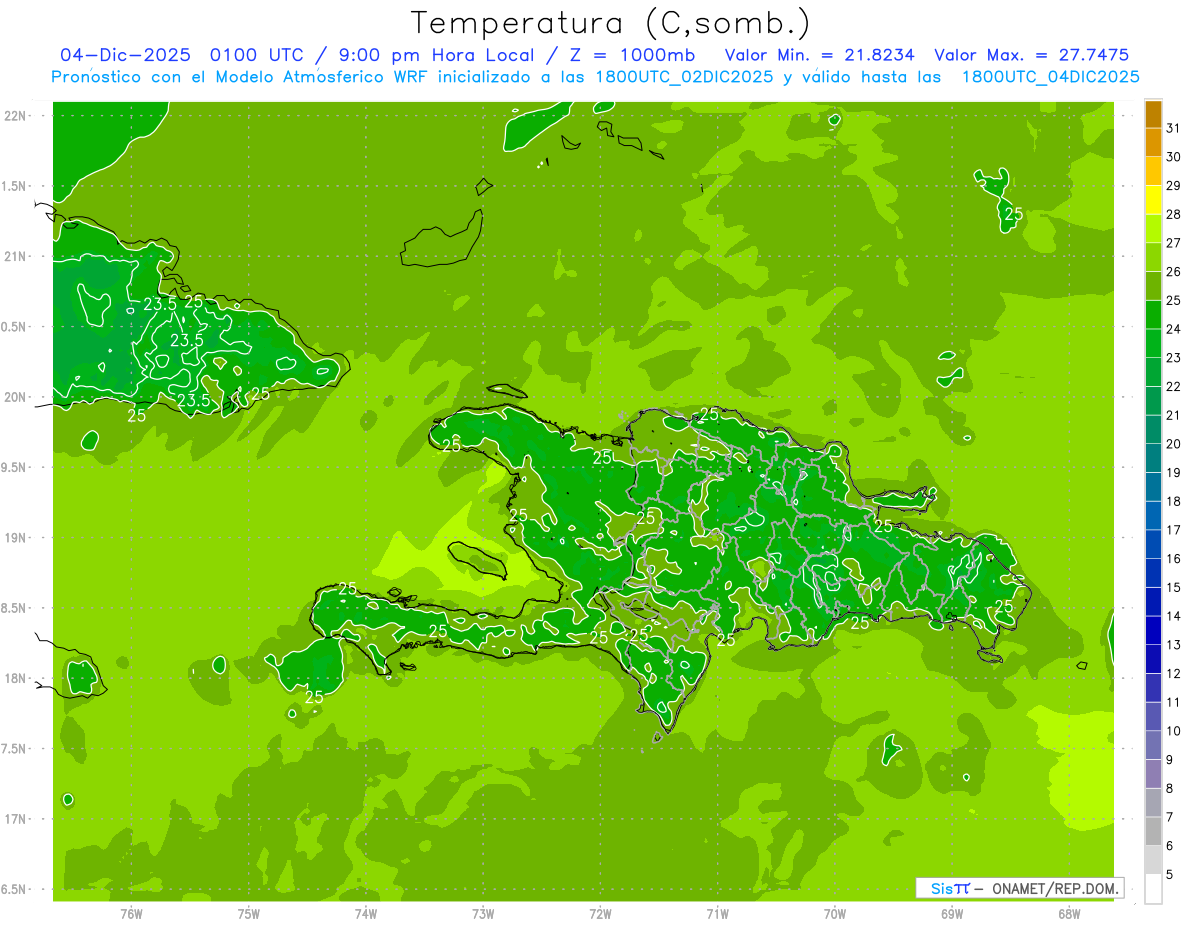Screen dimensions: 1200x927
Task: Click legend value '20' on the color scale
Action: pos(1174,444)
